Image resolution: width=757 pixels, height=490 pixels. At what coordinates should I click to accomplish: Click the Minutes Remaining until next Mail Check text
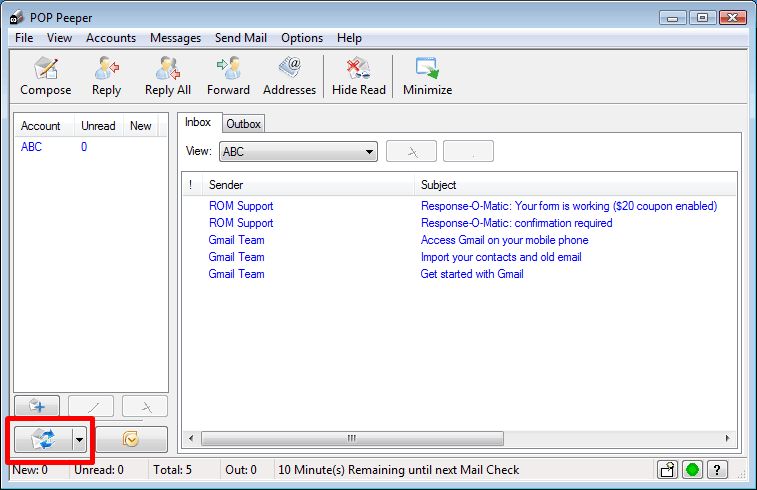(x=399, y=470)
